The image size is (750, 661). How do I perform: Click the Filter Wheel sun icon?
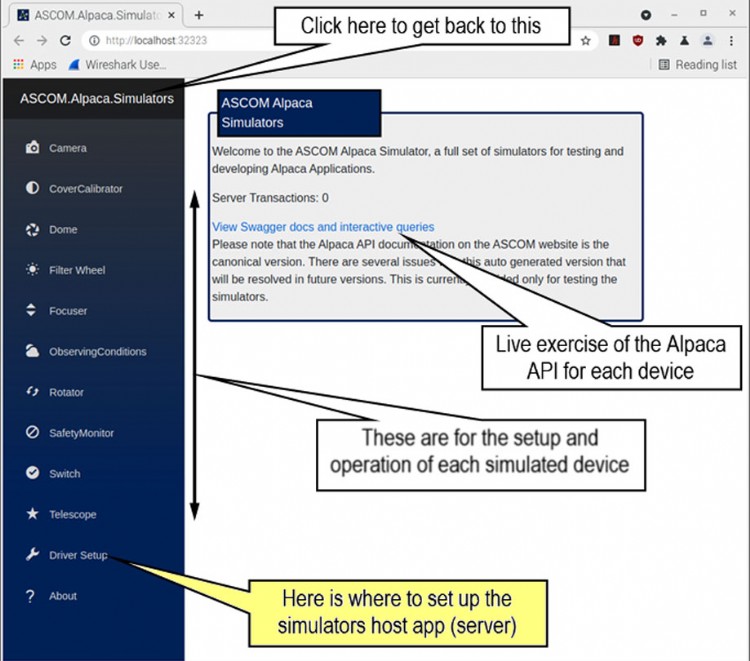(33, 269)
